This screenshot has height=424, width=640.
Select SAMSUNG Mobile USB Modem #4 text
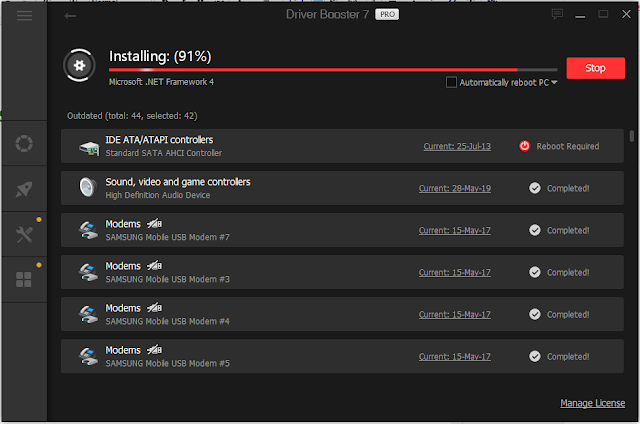(167, 321)
